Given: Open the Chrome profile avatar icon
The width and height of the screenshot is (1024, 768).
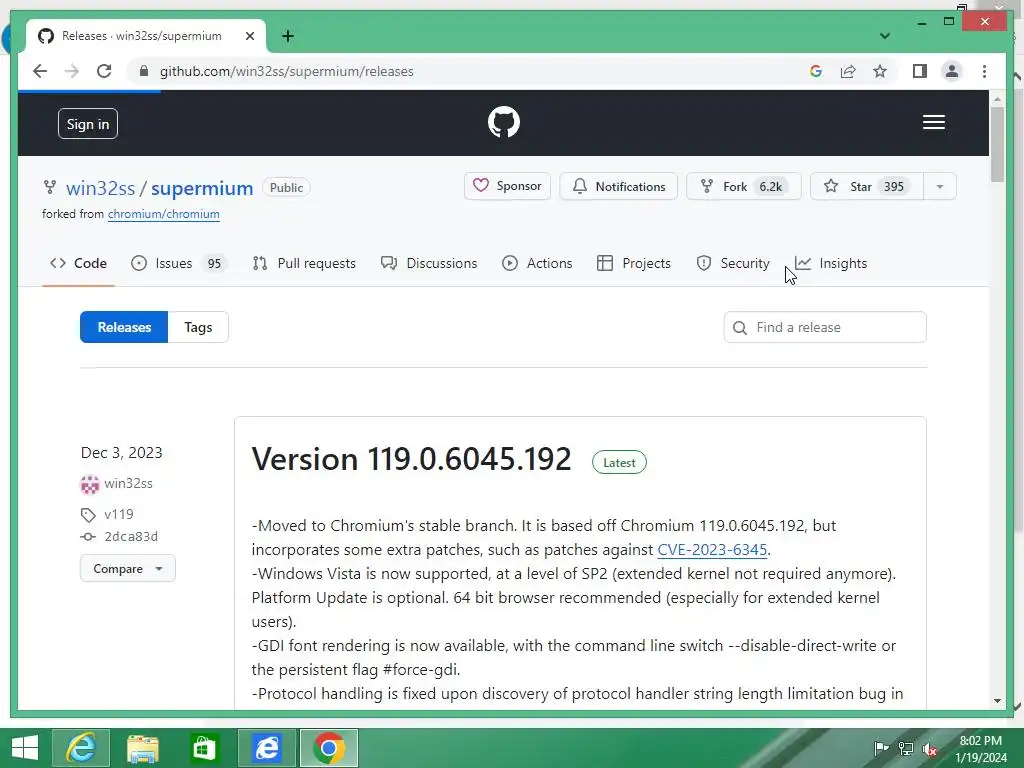Looking at the screenshot, I should [952, 71].
